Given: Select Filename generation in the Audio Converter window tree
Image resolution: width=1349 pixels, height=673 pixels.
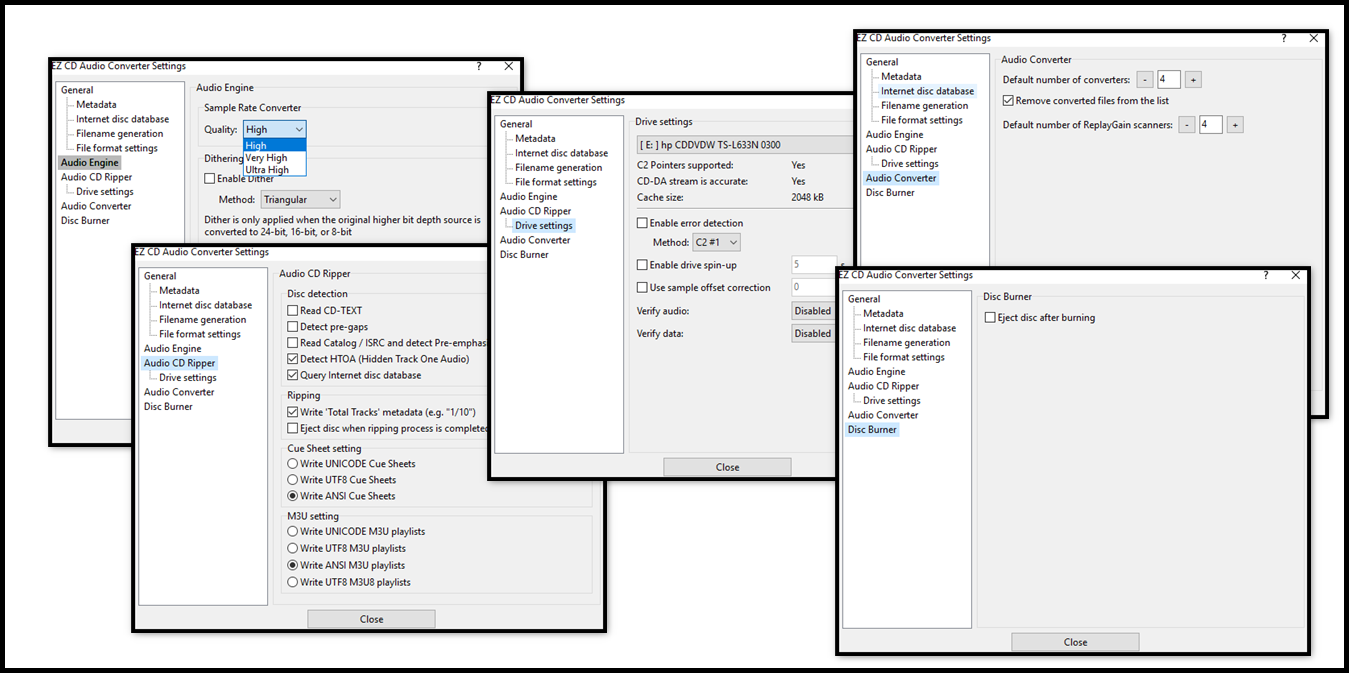Looking at the screenshot, I should 925,105.
